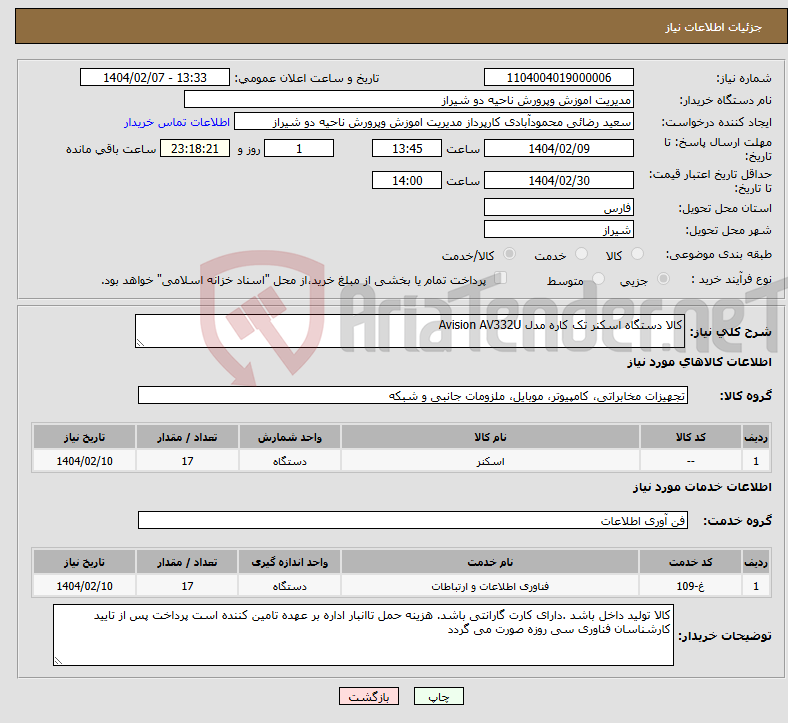Click the resize handle of description box
Image resolution: width=788 pixels, height=723 pixels.
(140, 343)
